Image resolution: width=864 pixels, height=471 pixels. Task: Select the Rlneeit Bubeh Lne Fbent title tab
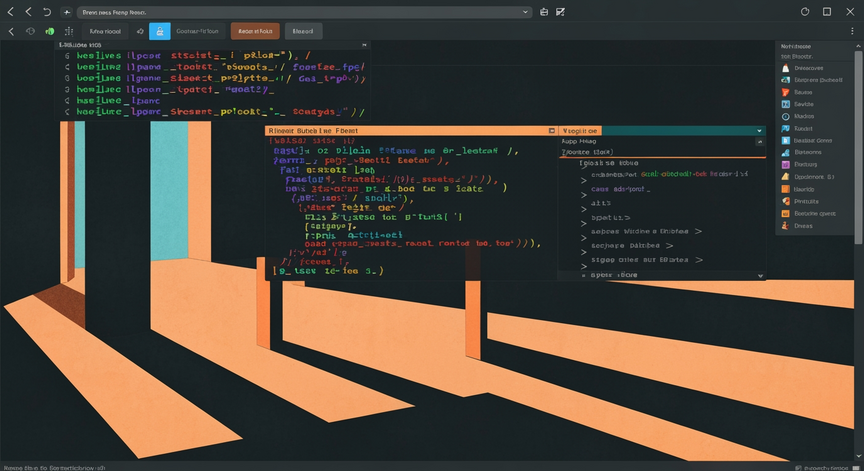pyautogui.click(x=313, y=131)
